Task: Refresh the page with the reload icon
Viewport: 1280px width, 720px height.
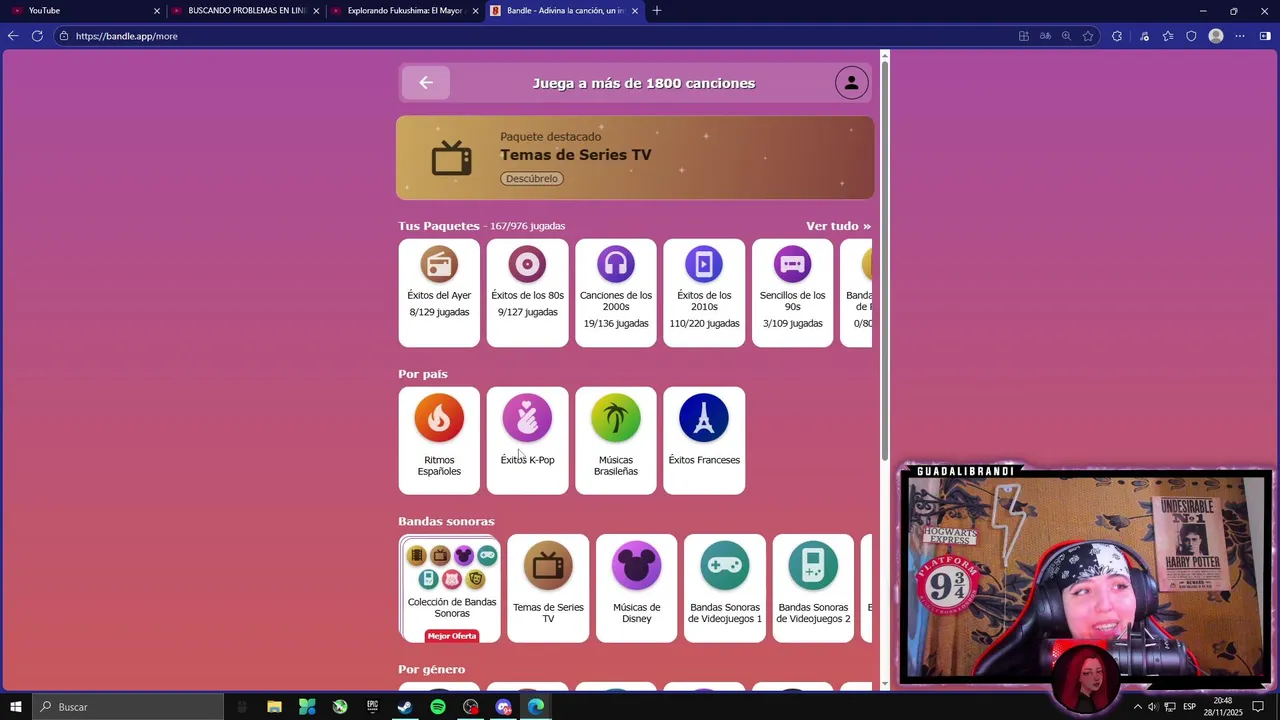Action: 37,36
